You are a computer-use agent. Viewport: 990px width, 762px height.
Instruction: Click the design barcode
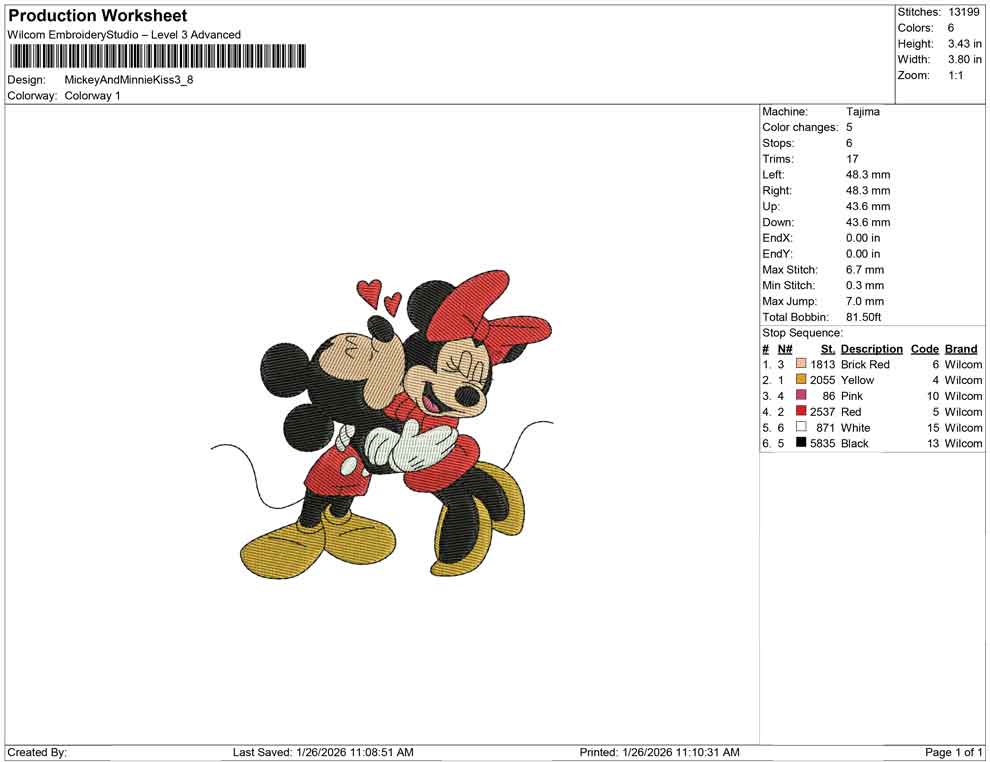coord(160,57)
